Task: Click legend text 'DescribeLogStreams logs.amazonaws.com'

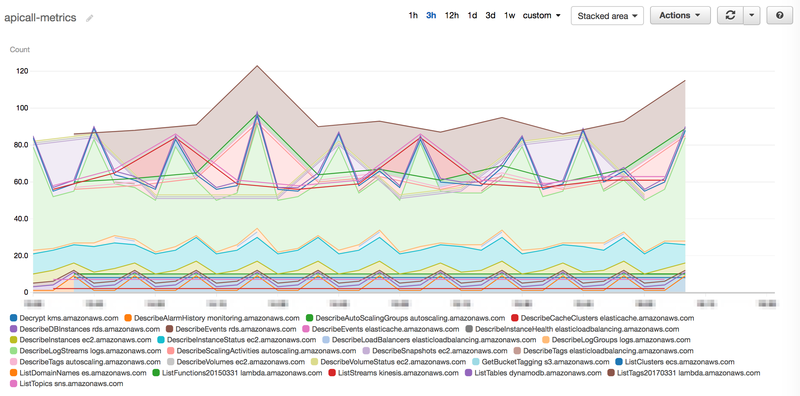Action: (x=90, y=351)
